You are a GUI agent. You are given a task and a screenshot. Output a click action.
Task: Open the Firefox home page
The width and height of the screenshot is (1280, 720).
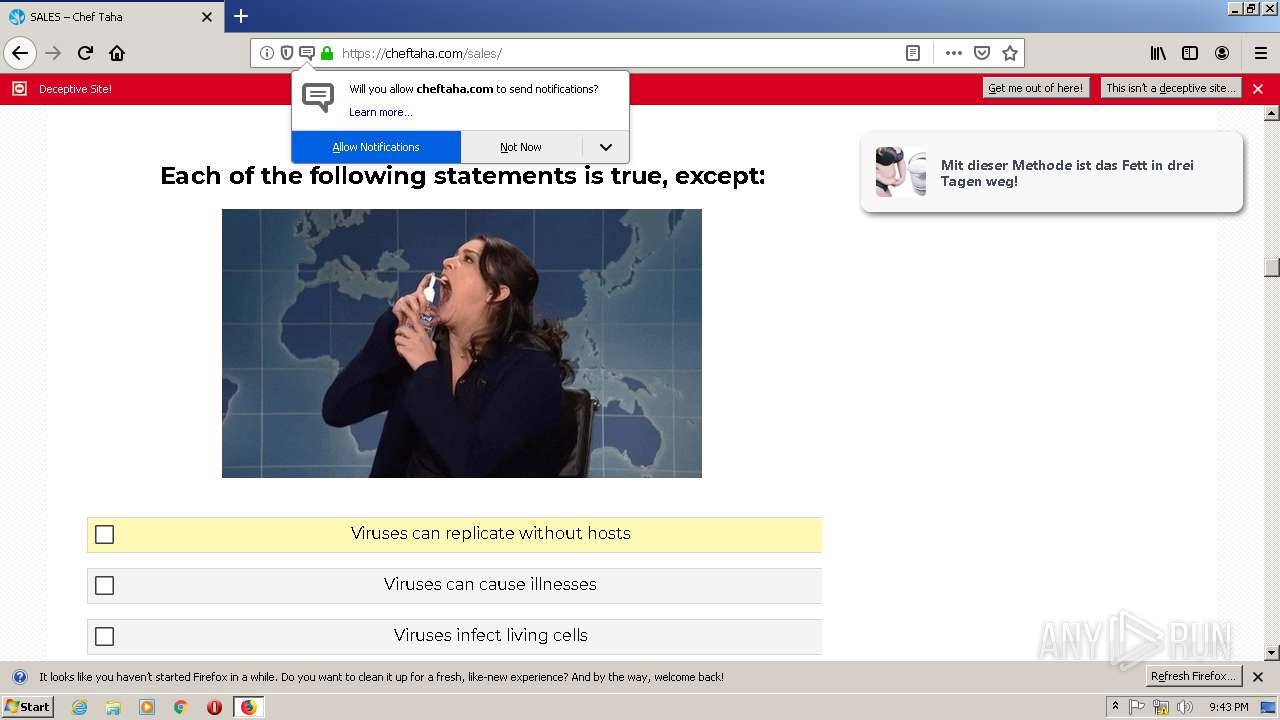click(x=117, y=53)
